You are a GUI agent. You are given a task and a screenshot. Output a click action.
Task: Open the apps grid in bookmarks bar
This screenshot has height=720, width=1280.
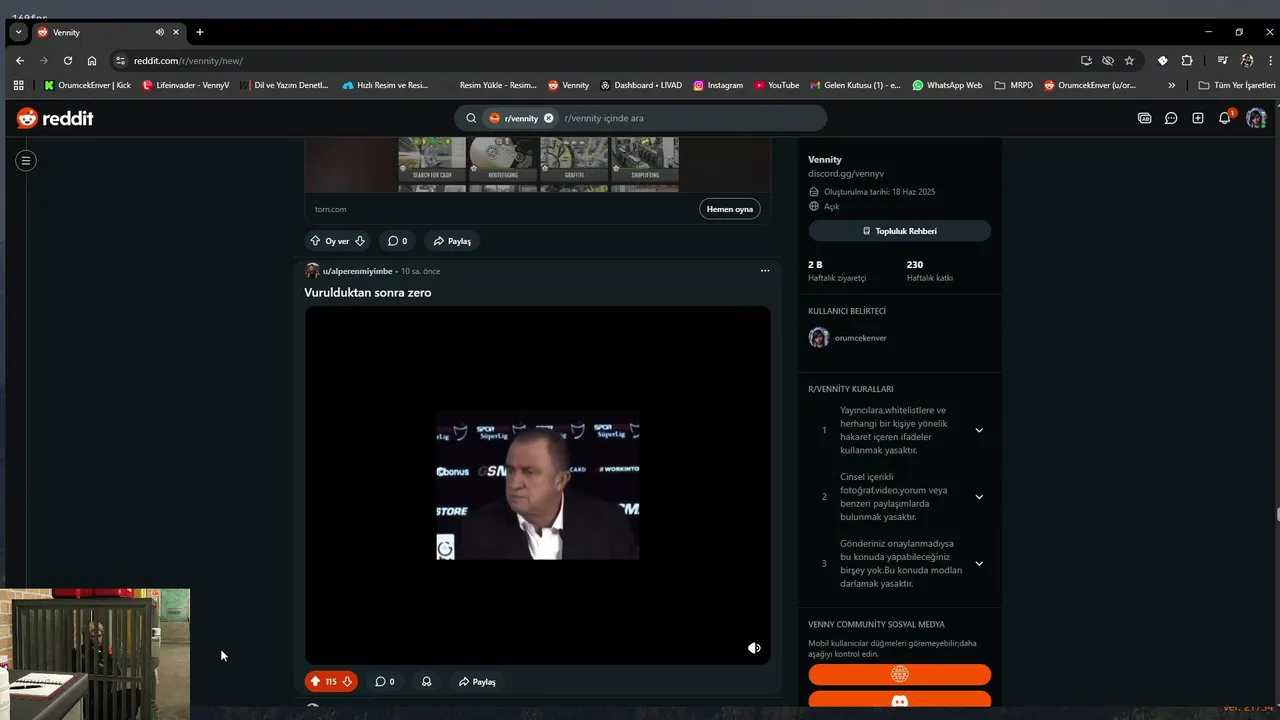click(x=18, y=85)
